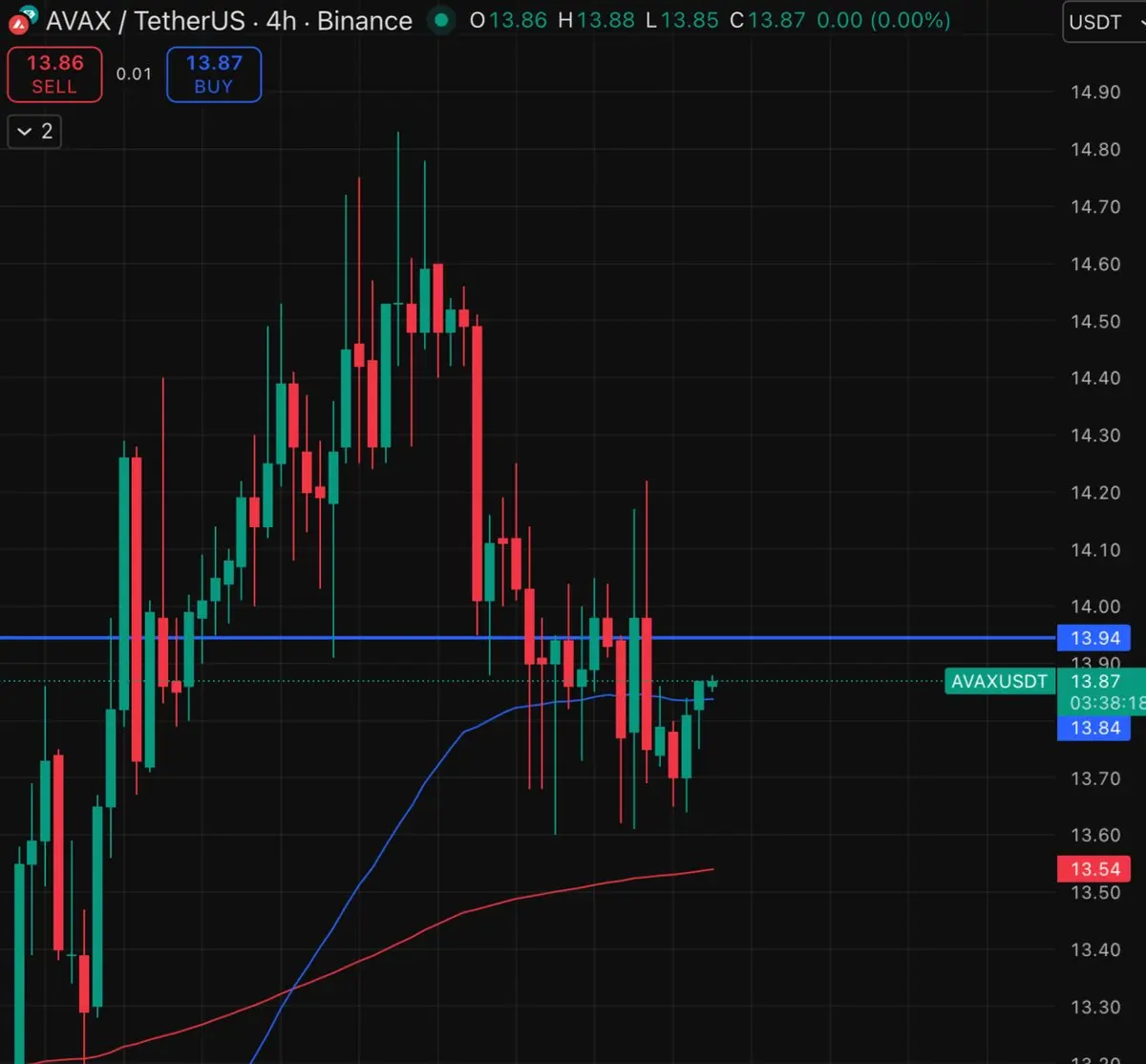The width and height of the screenshot is (1146, 1064).
Task: Click the 14.50 price axis label
Action: coord(1095,321)
